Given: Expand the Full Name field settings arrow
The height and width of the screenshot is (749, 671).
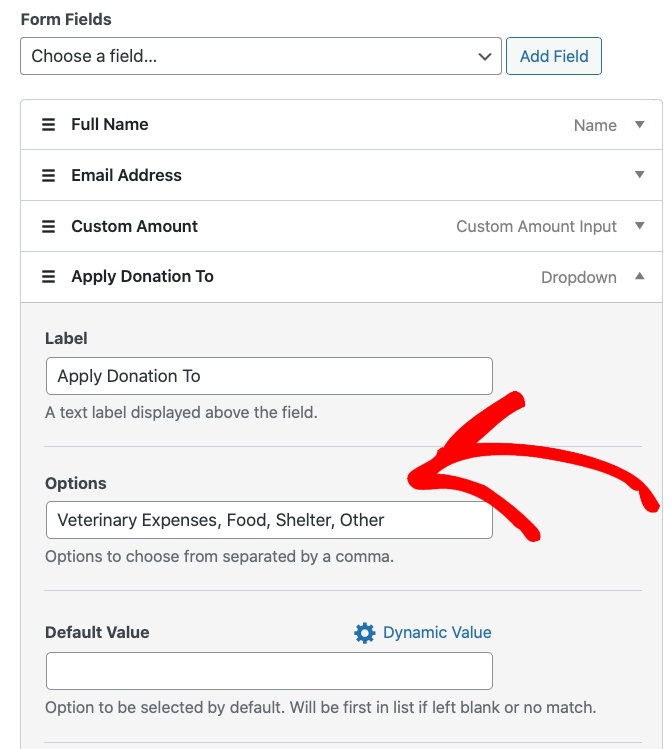Looking at the screenshot, I should click(x=640, y=125).
